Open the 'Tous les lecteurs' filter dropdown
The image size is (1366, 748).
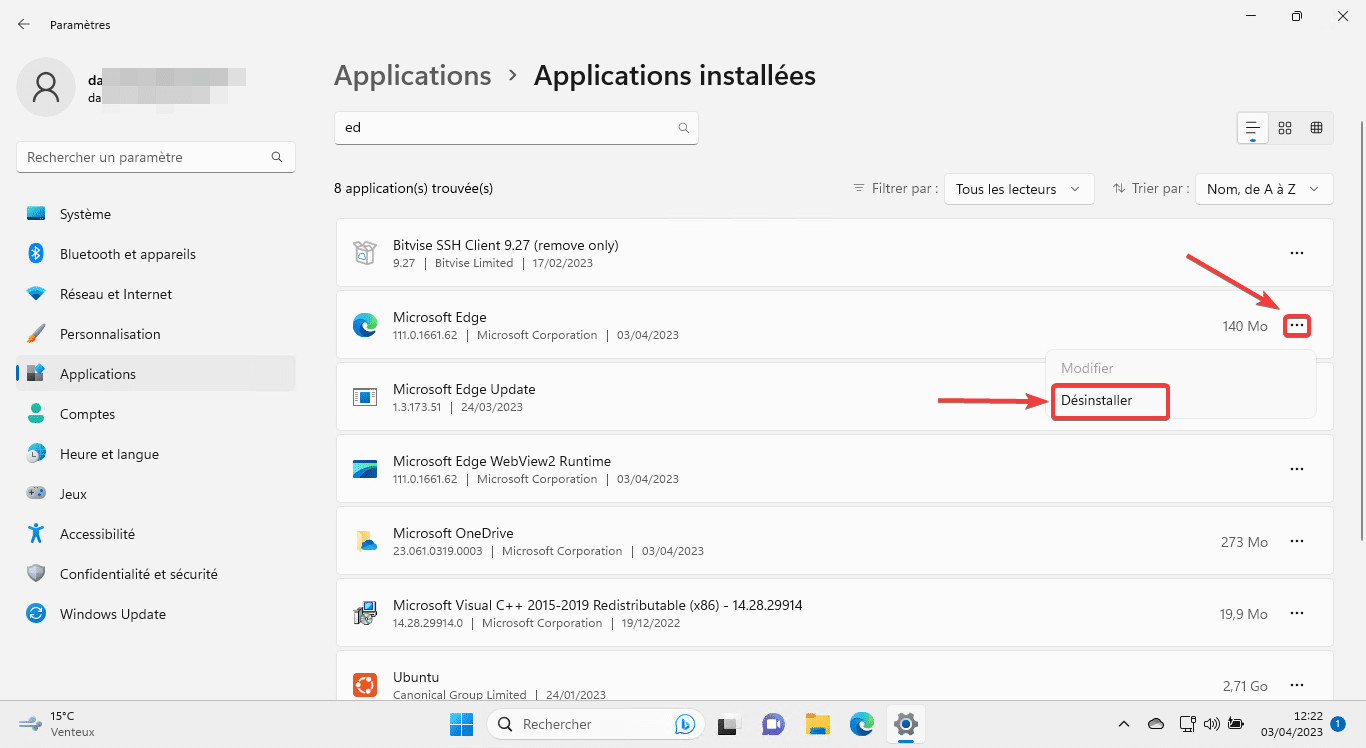[1019, 189]
